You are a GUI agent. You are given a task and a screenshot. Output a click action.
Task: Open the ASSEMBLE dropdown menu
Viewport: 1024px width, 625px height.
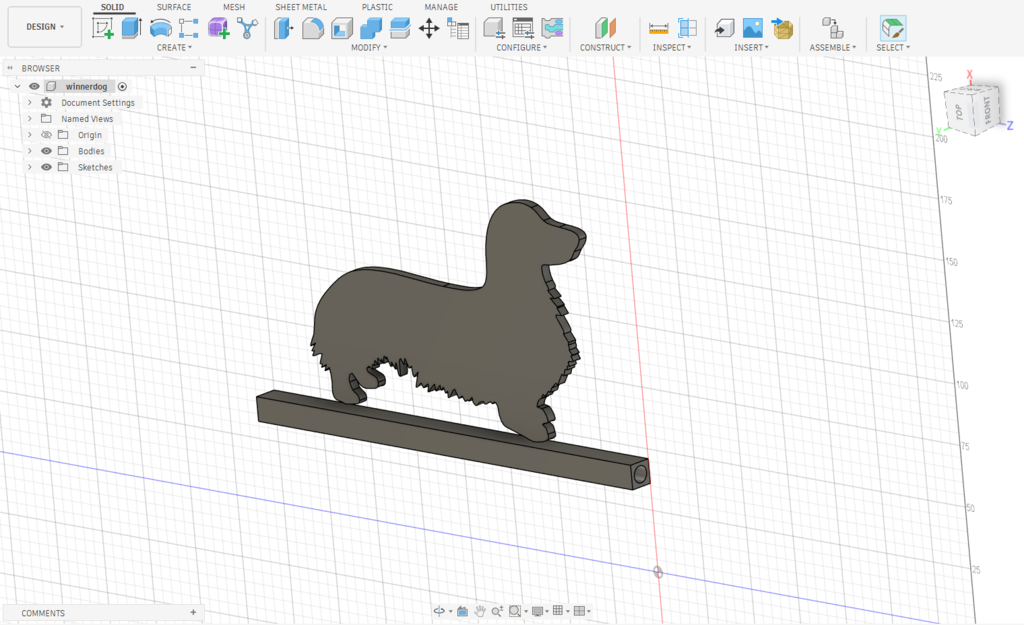click(833, 48)
